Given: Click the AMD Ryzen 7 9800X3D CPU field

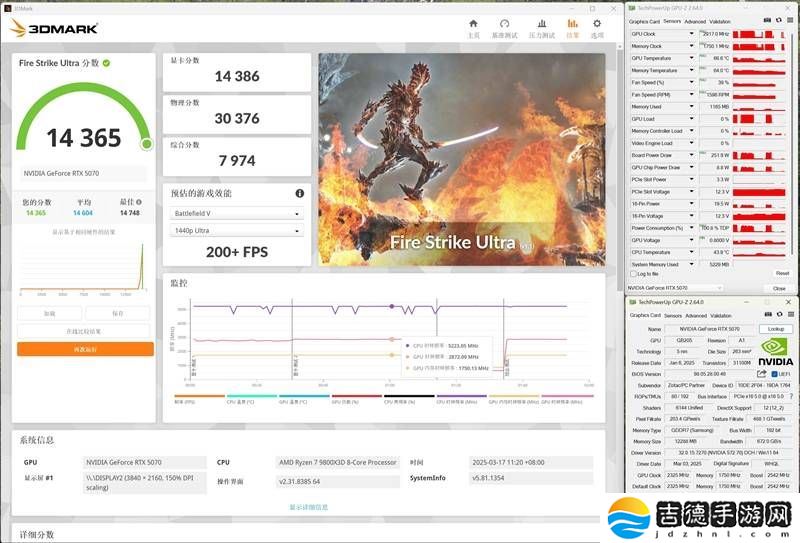Looking at the screenshot, I should [x=337, y=462].
